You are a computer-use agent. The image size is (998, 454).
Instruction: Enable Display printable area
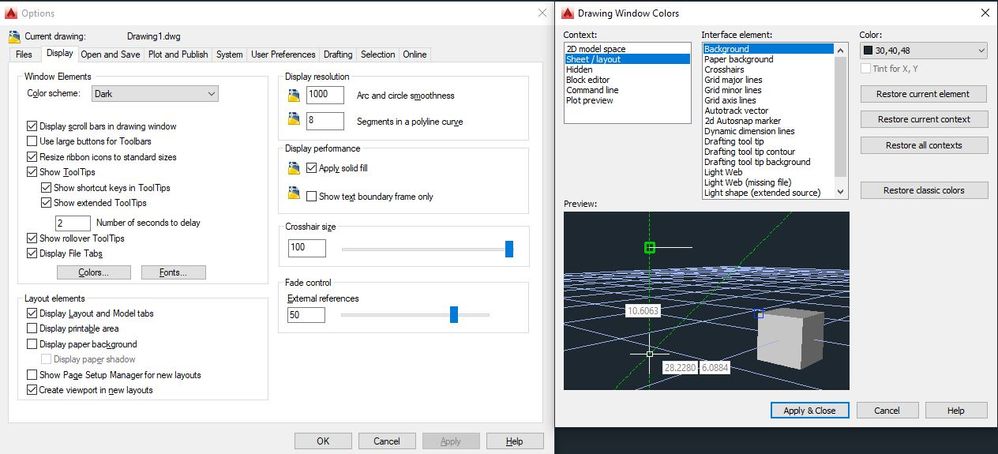32,329
